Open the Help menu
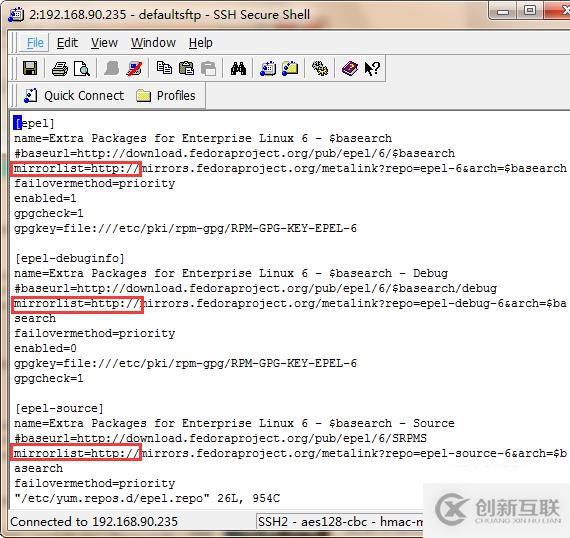The image size is (570, 538). 201,43
